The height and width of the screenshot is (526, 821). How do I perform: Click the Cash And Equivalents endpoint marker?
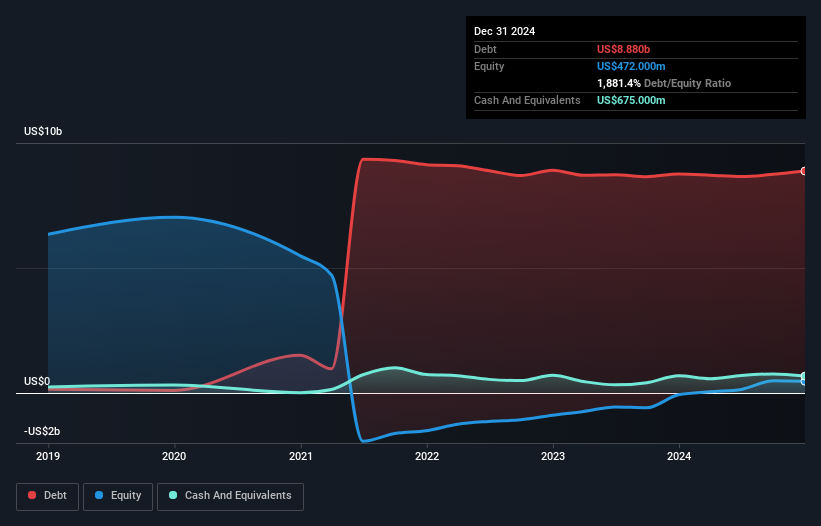[804, 376]
